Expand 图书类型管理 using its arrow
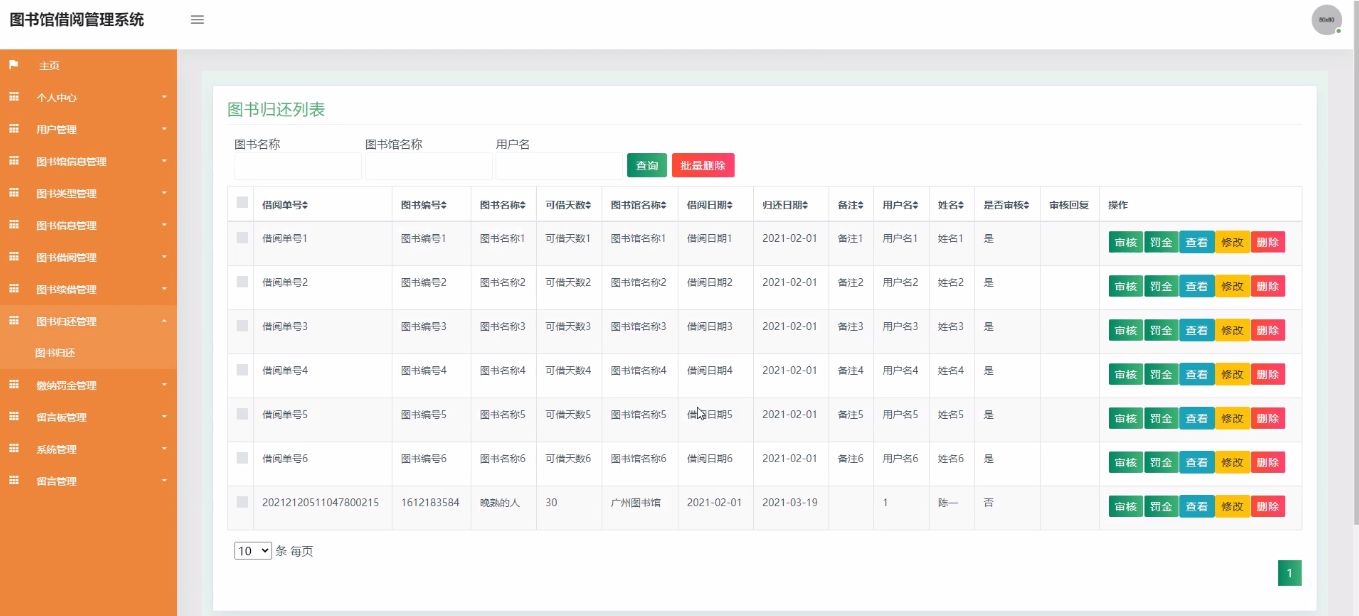Viewport: 1359px width, 616px height. [164, 193]
